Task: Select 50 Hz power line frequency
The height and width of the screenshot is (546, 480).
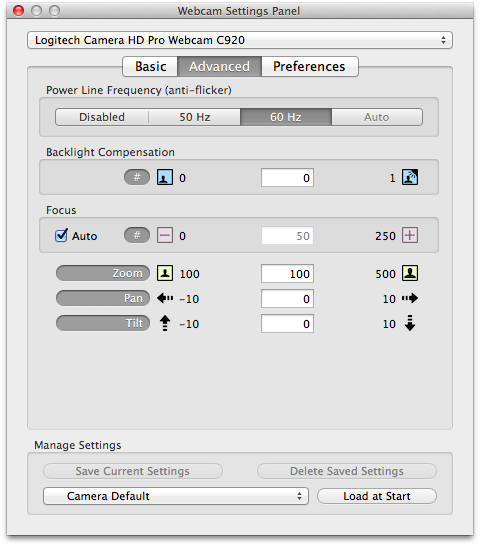Action: (x=195, y=117)
